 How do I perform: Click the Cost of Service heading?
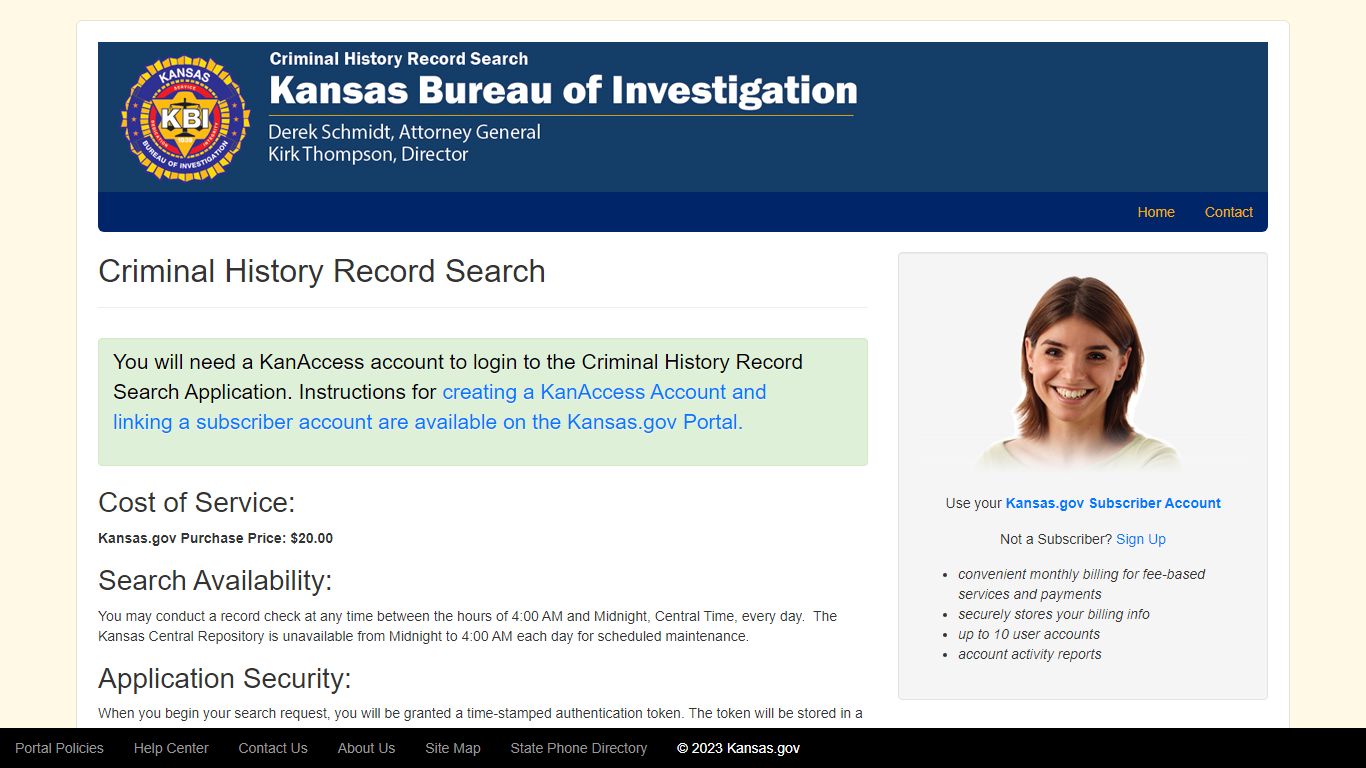197,502
